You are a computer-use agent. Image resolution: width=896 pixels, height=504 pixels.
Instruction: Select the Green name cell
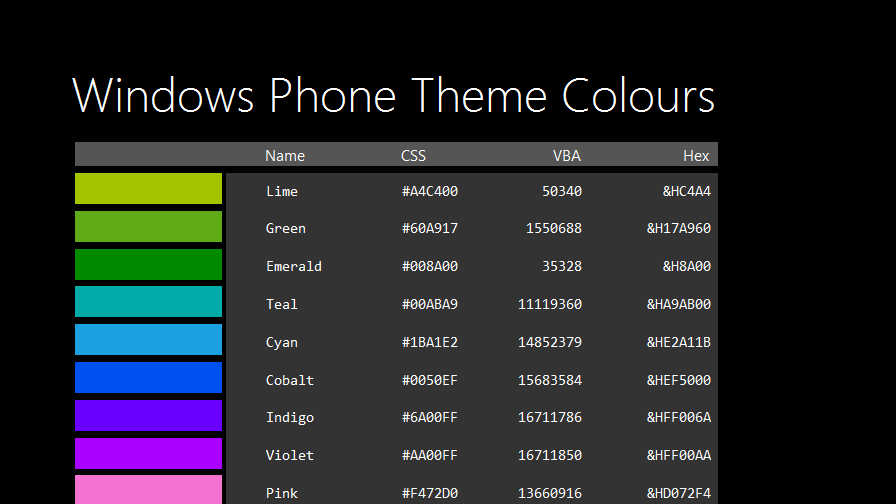tap(286, 229)
